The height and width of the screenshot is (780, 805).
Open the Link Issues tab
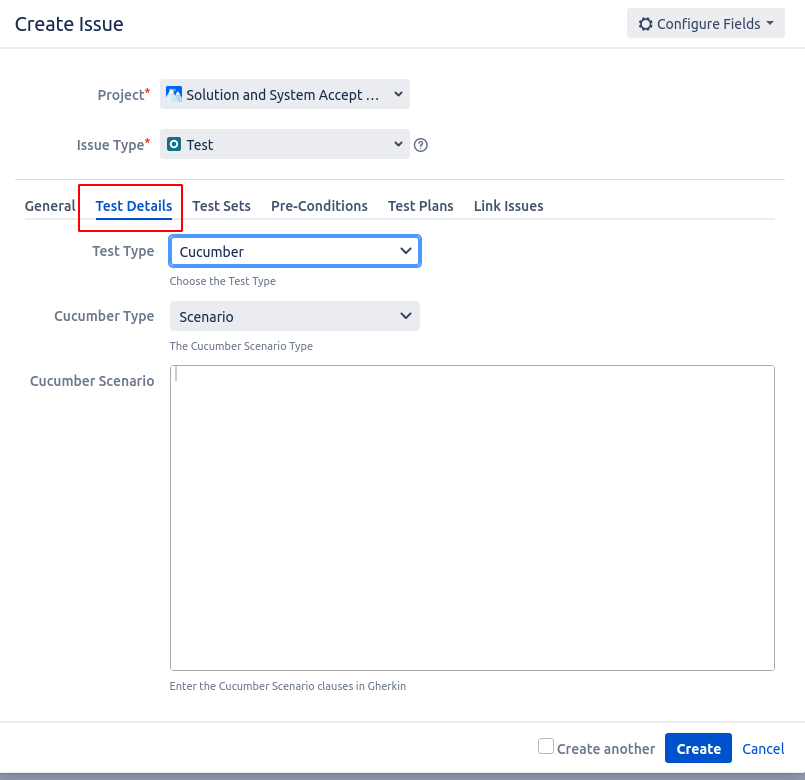[x=508, y=206]
